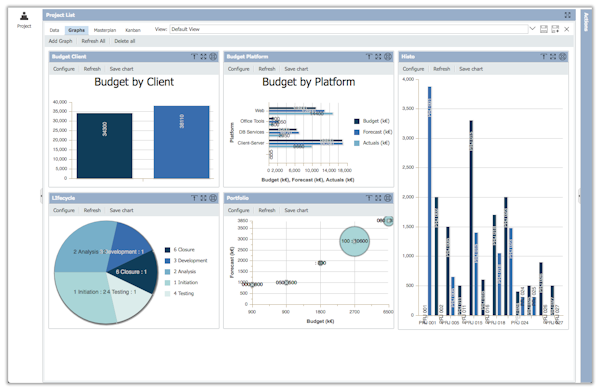Delete current view with X icon
Viewport: 600px width, 391px height.
pos(567,29)
